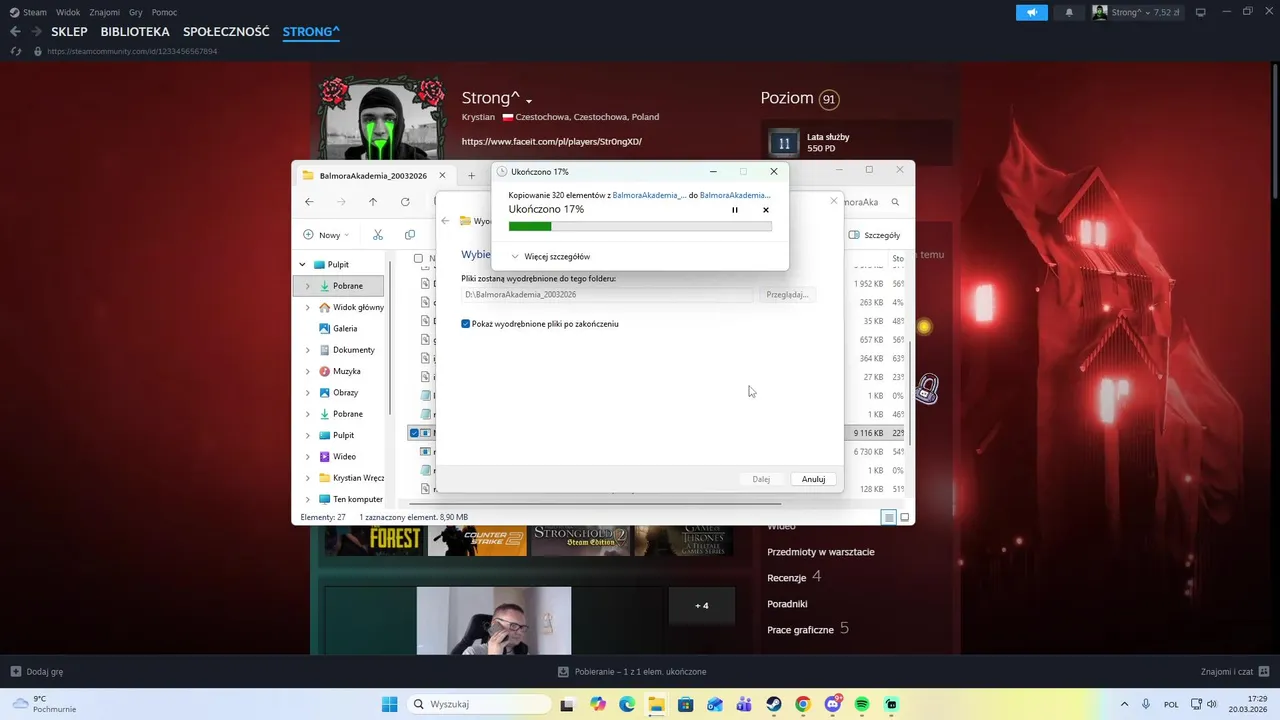Open the Counter-Strike 2 game thumbnail
Screen dimensions: 1280x720
click(477, 541)
